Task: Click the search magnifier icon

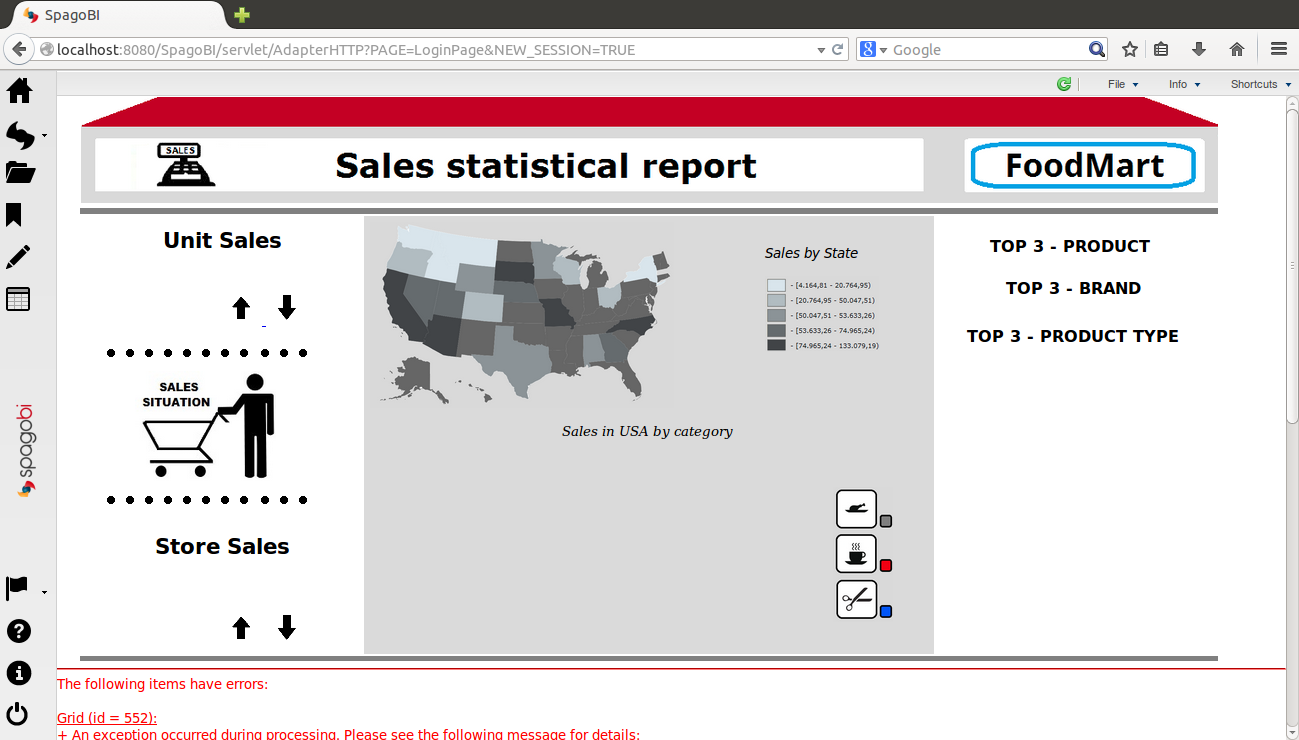Action: pos(1097,49)
